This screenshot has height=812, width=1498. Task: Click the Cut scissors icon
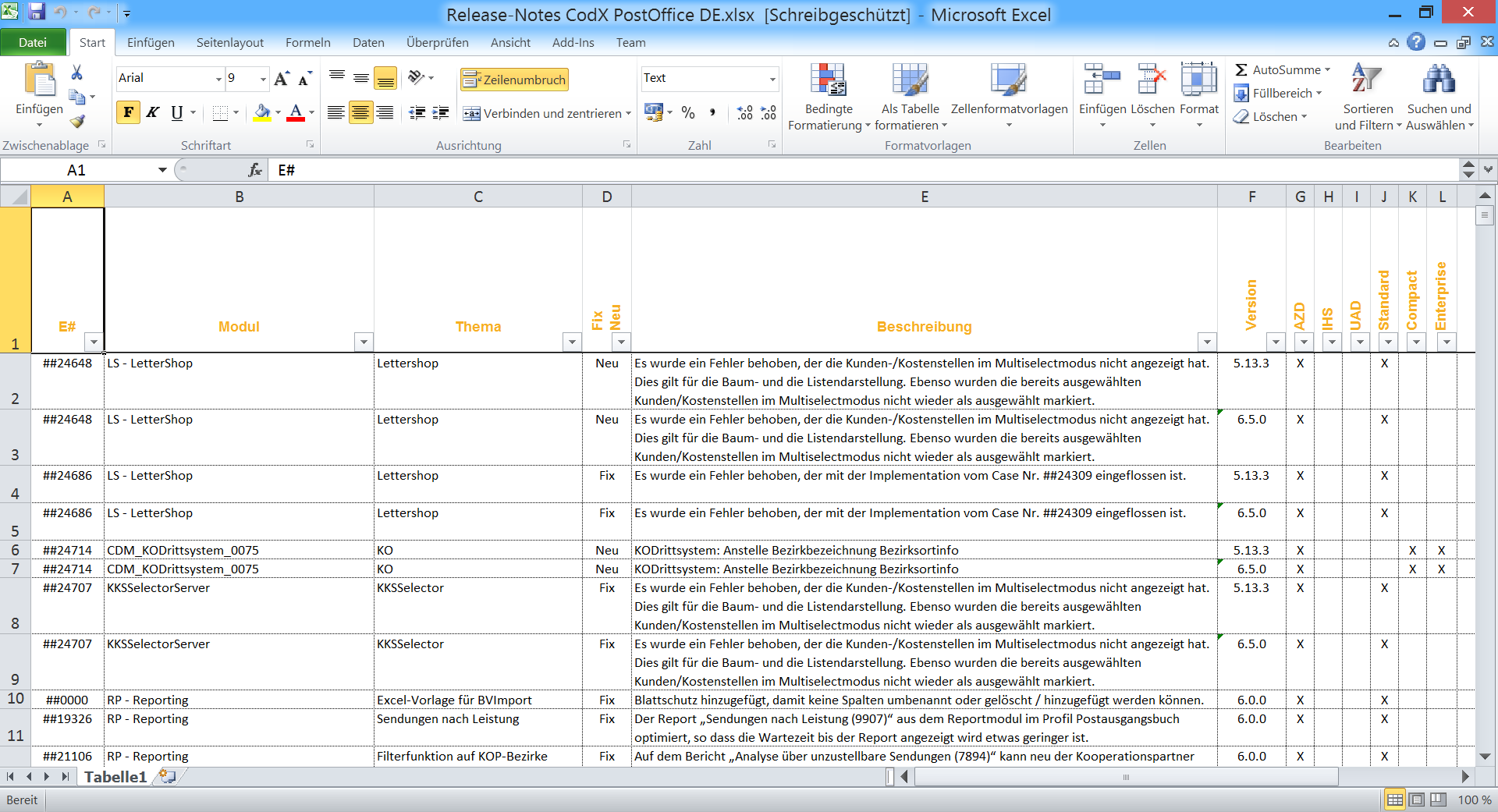tap(76, 73)
